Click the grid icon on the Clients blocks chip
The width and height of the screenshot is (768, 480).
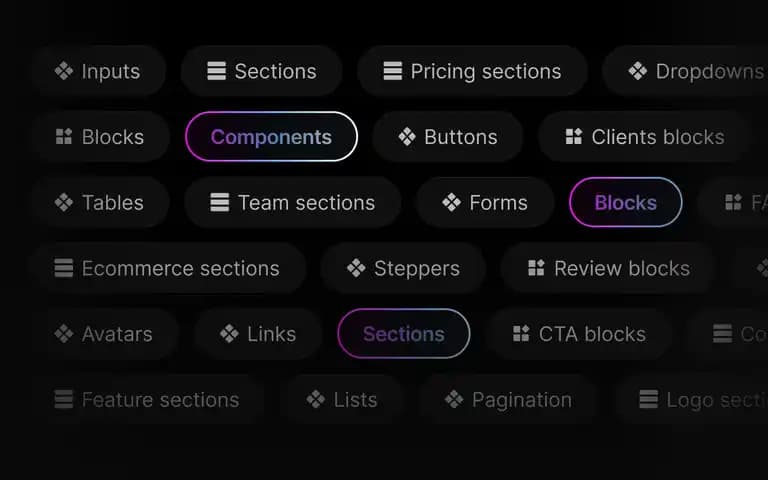tap(574, 137)
